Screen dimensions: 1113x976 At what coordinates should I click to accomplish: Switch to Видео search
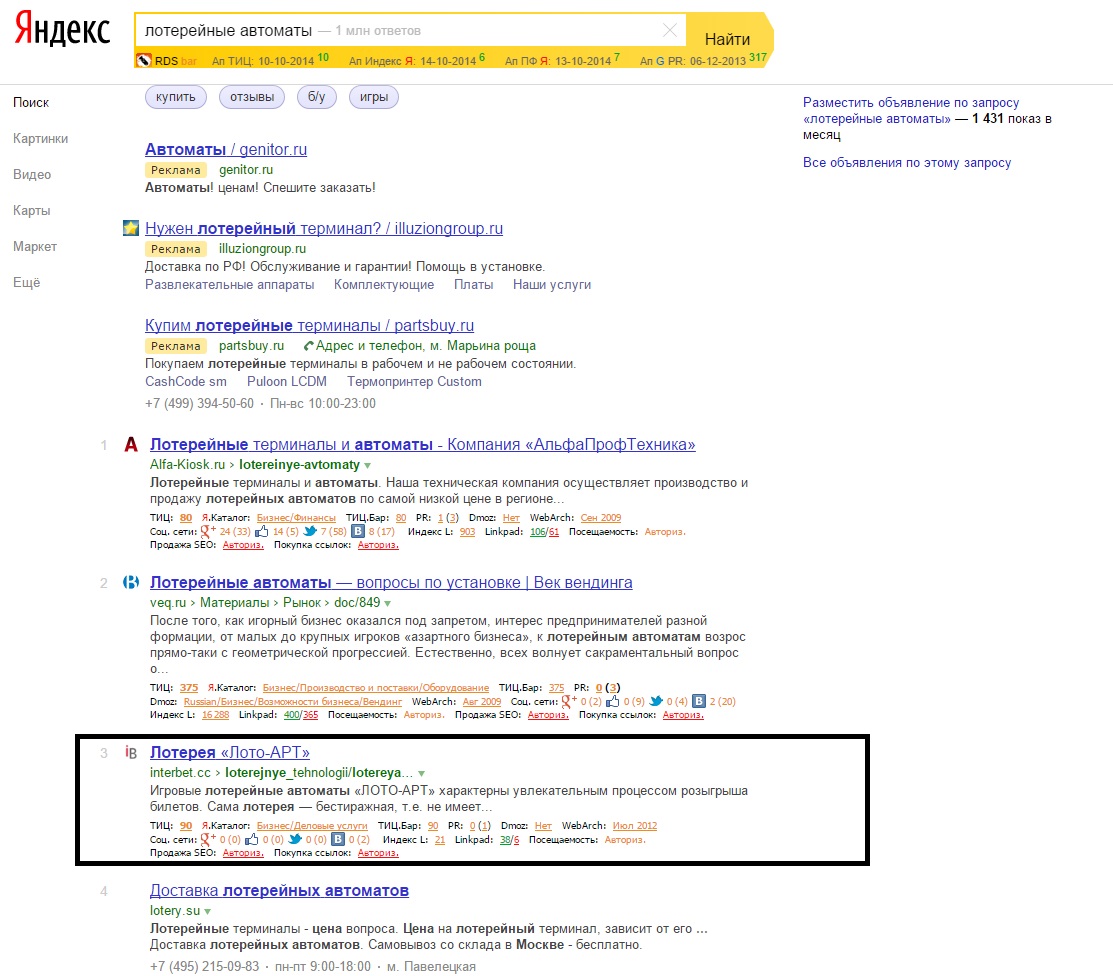pos(32,175)
